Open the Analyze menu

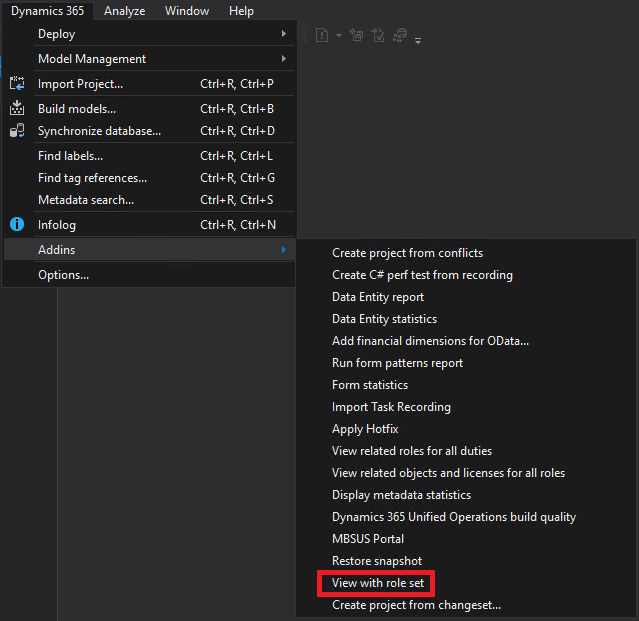point(124,11)
